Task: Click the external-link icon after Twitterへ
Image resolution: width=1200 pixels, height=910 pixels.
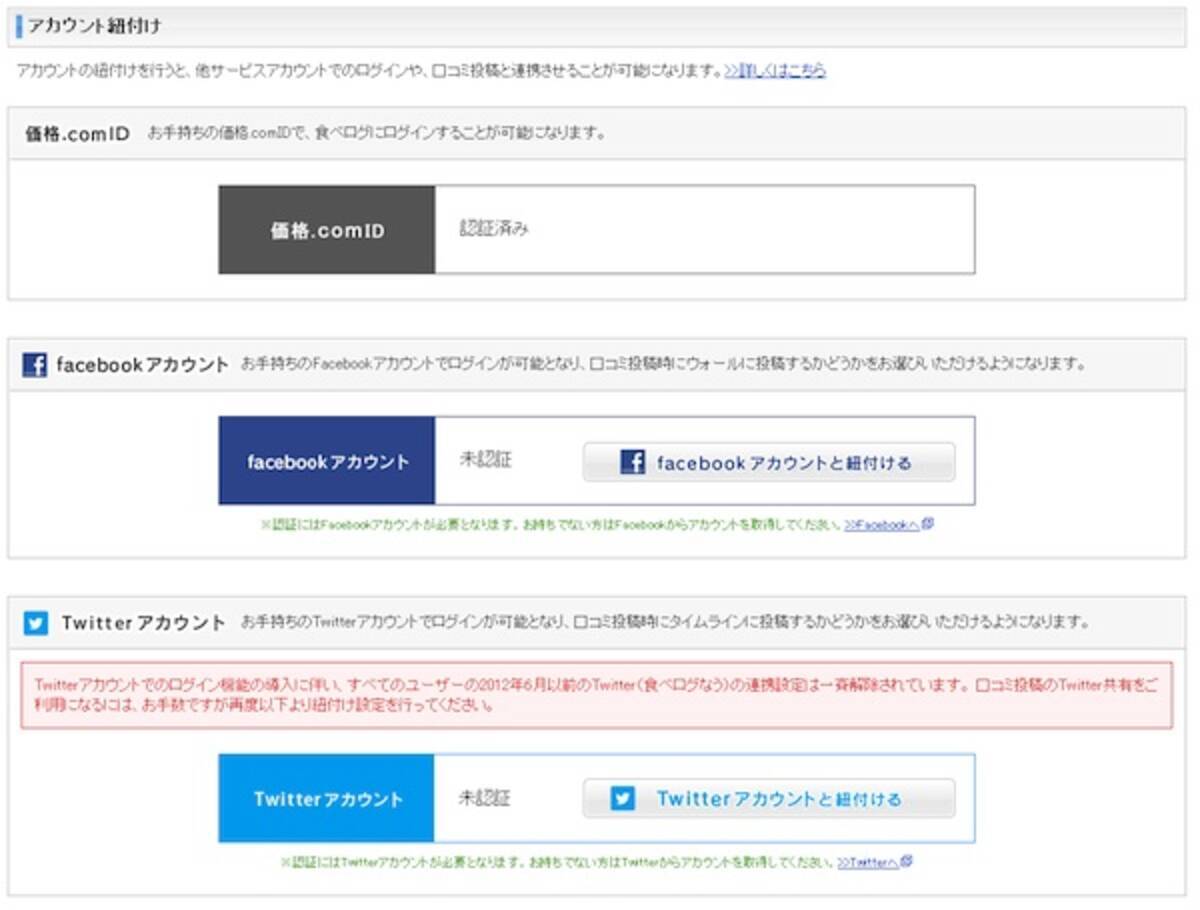Action: point(905,860)
